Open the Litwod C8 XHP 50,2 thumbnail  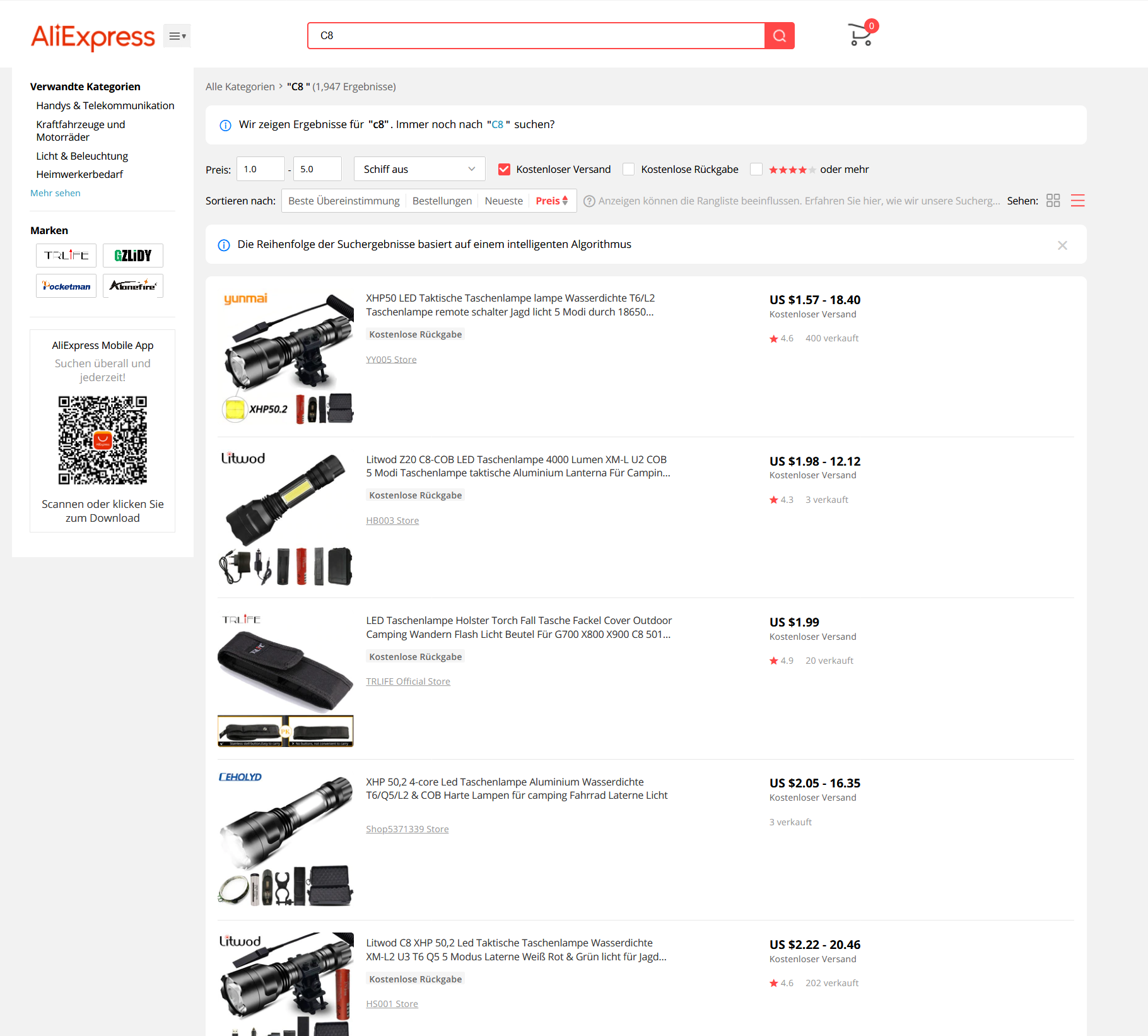coord(286,984)
